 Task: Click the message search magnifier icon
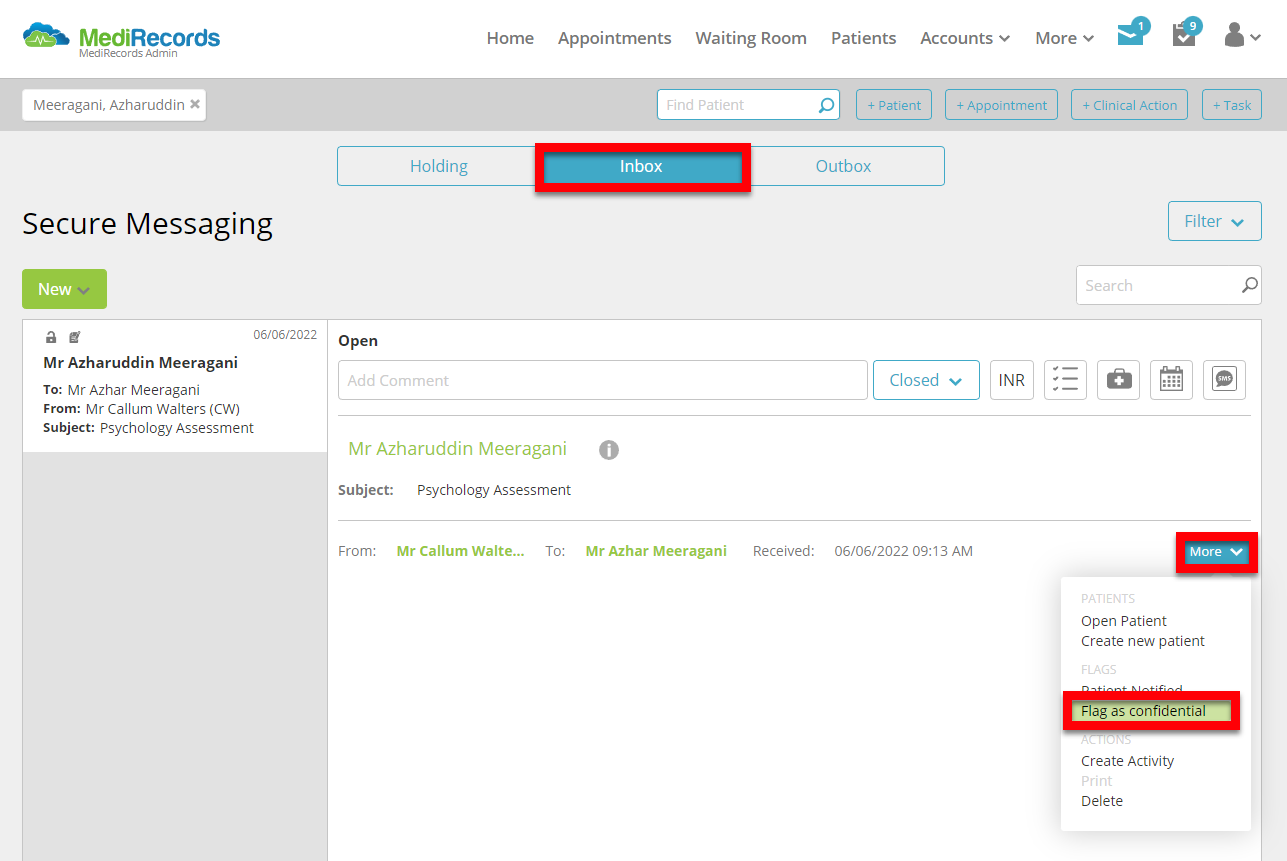click(1249, 285)
